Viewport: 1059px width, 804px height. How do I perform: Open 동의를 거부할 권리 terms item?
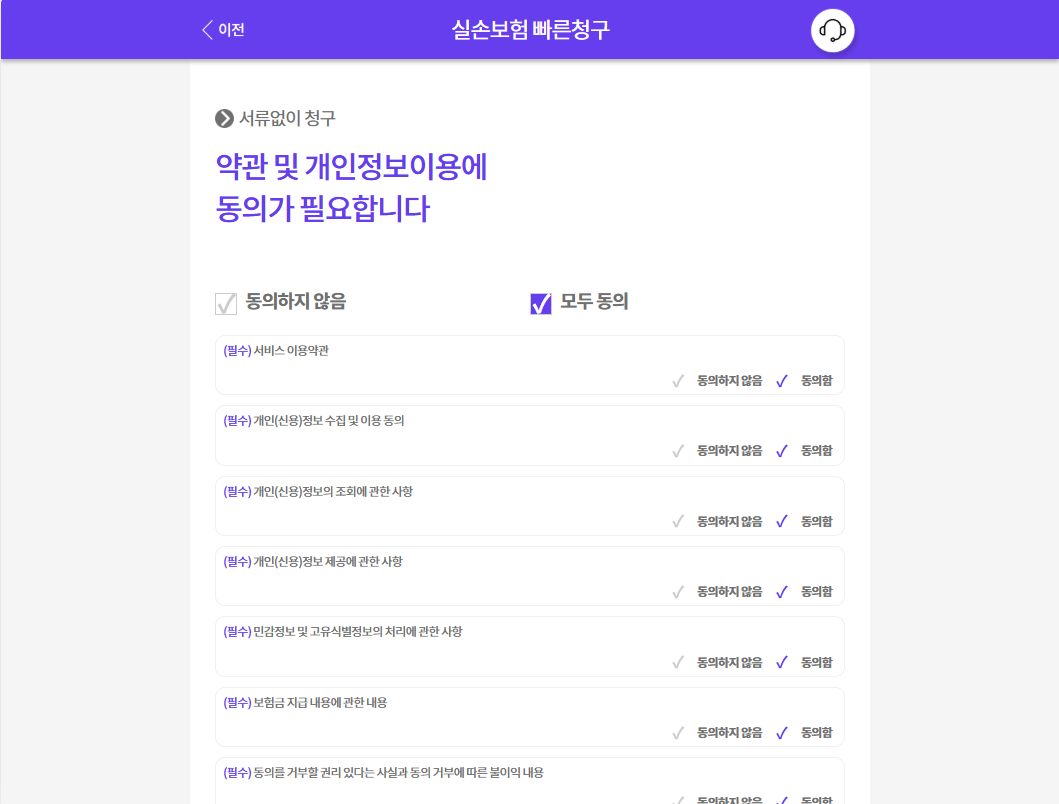[x=398, y=772]
